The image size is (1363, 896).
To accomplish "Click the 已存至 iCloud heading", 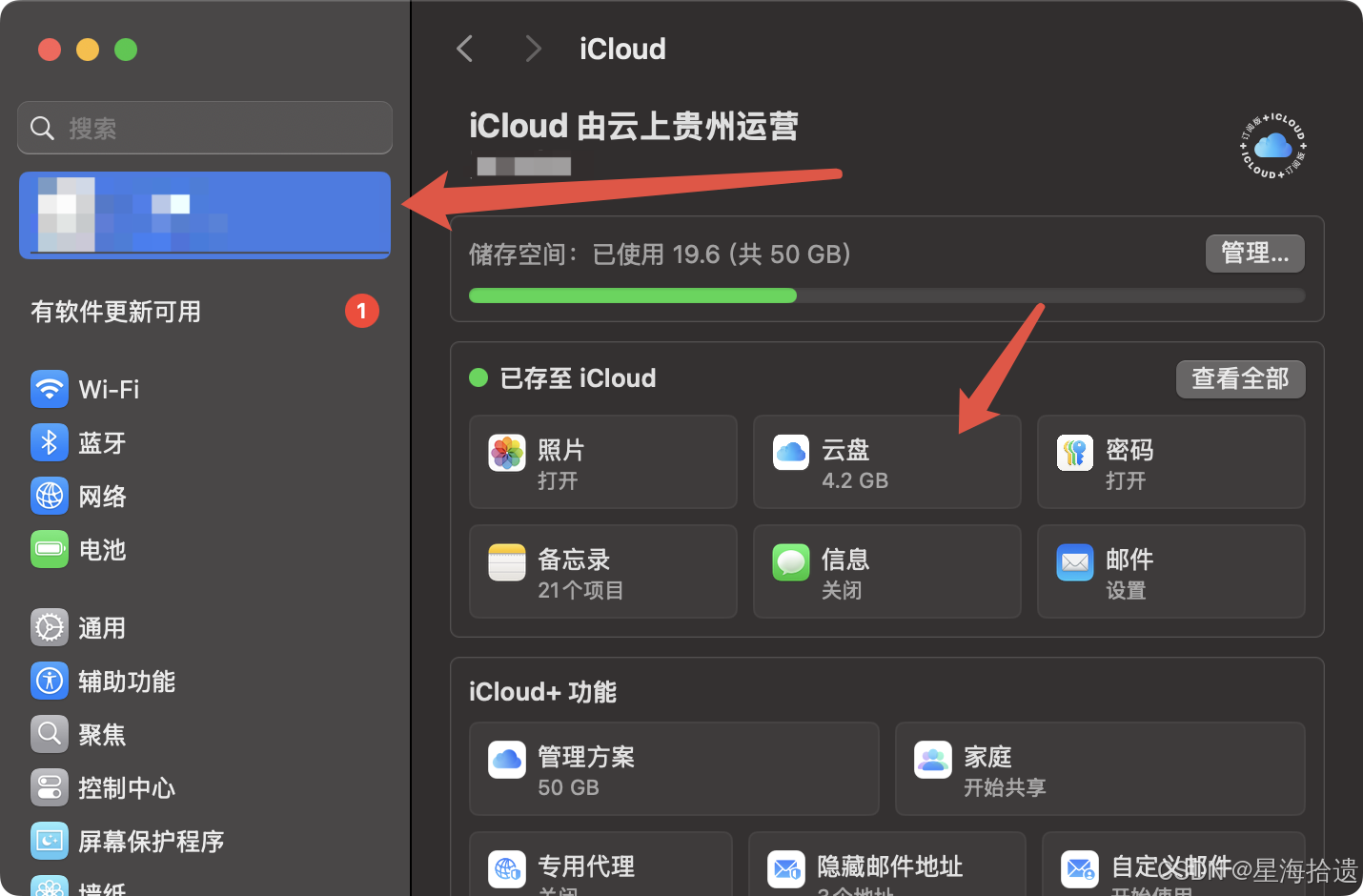I will coord(578,378).
